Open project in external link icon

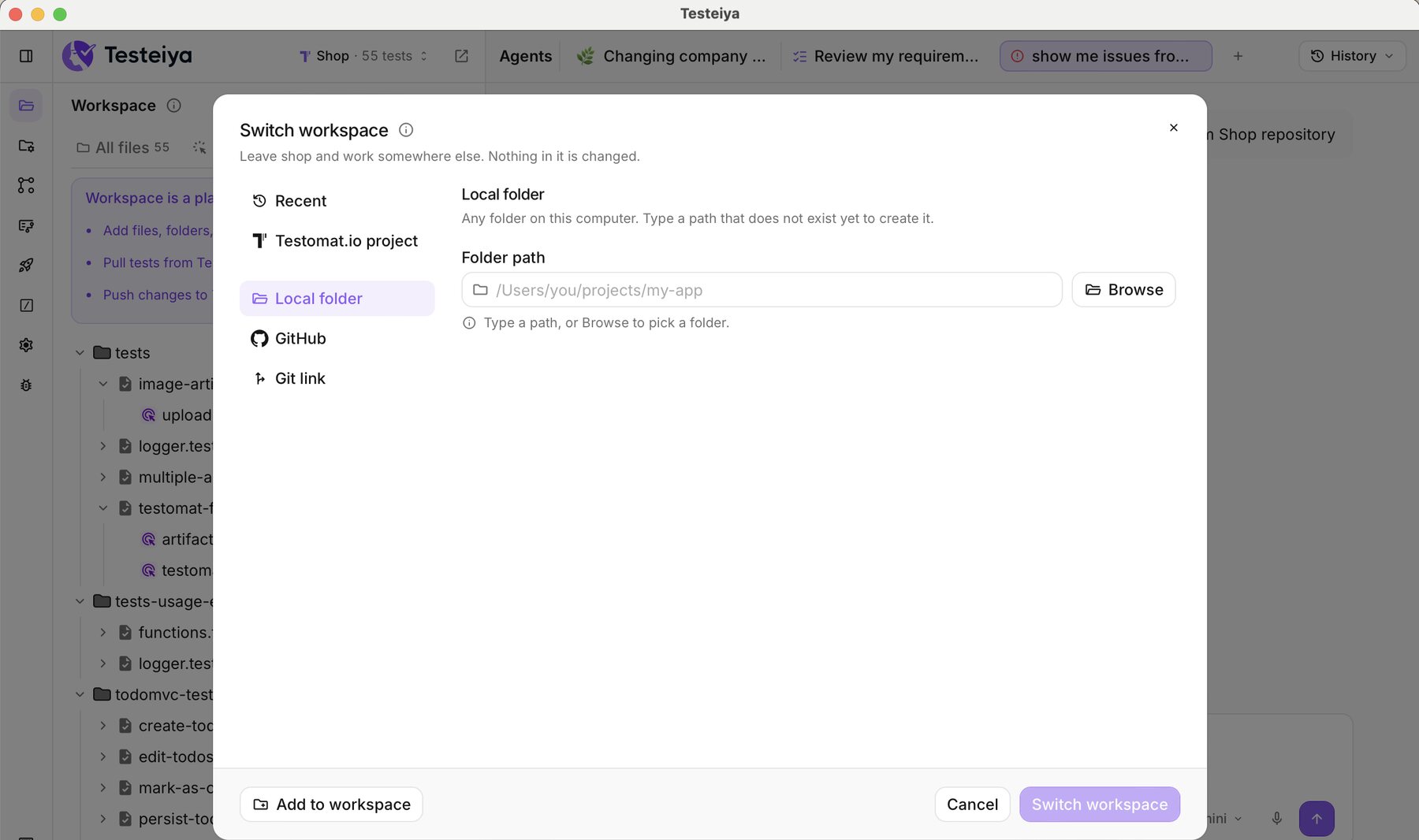pyautogui.click(x=462, y=56)
